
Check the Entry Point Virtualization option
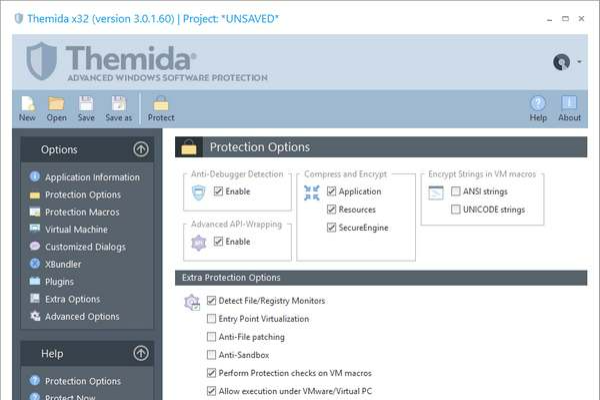(211, 319)
